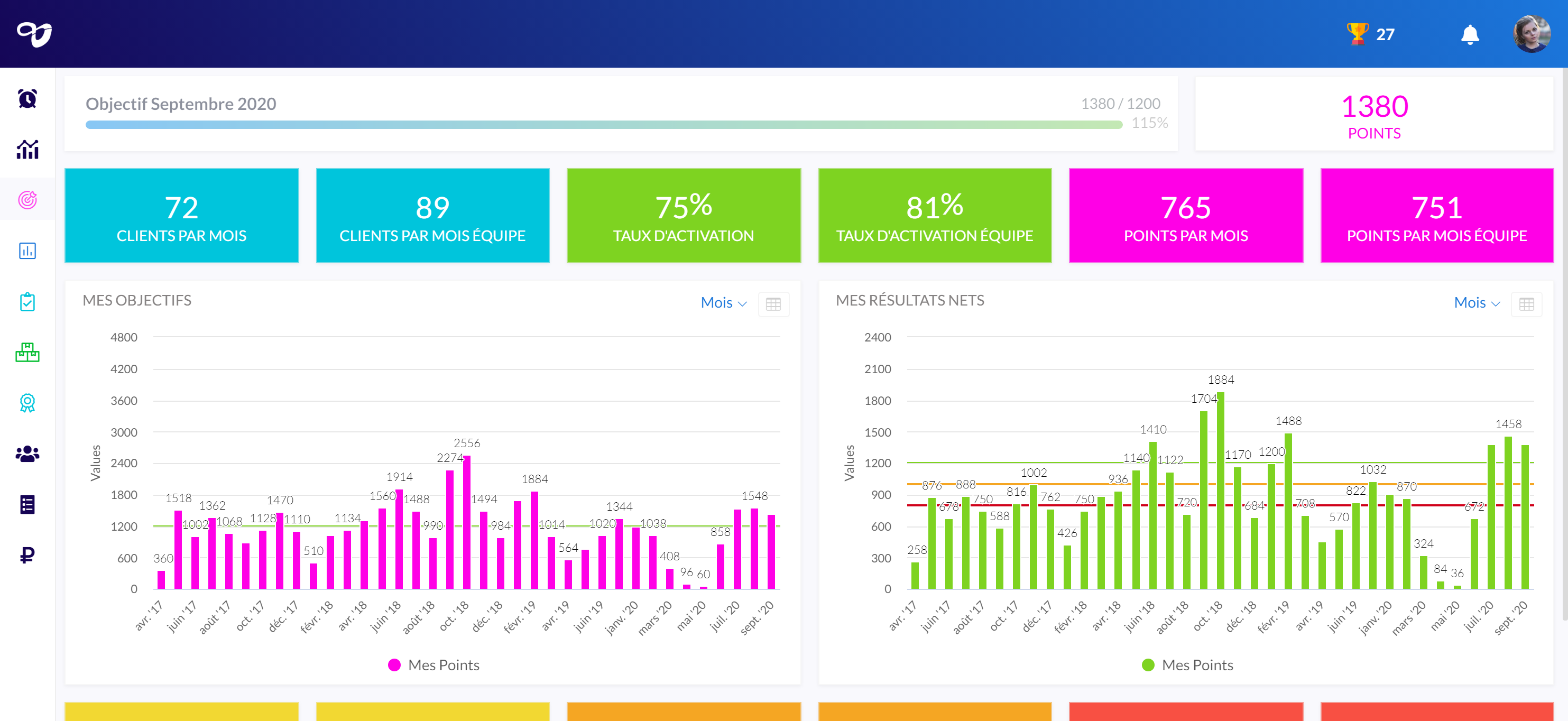Open the 89 Clients par mois équipe card
This screenshot has width=1568, height=721.
tap(433, 215)
